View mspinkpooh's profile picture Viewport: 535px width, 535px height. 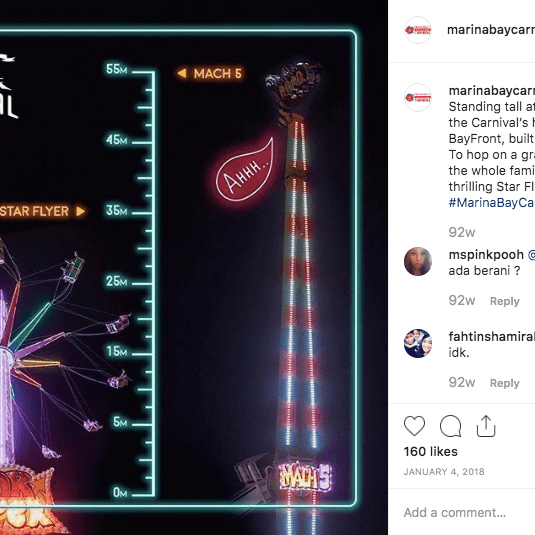(x=418, y=261)
